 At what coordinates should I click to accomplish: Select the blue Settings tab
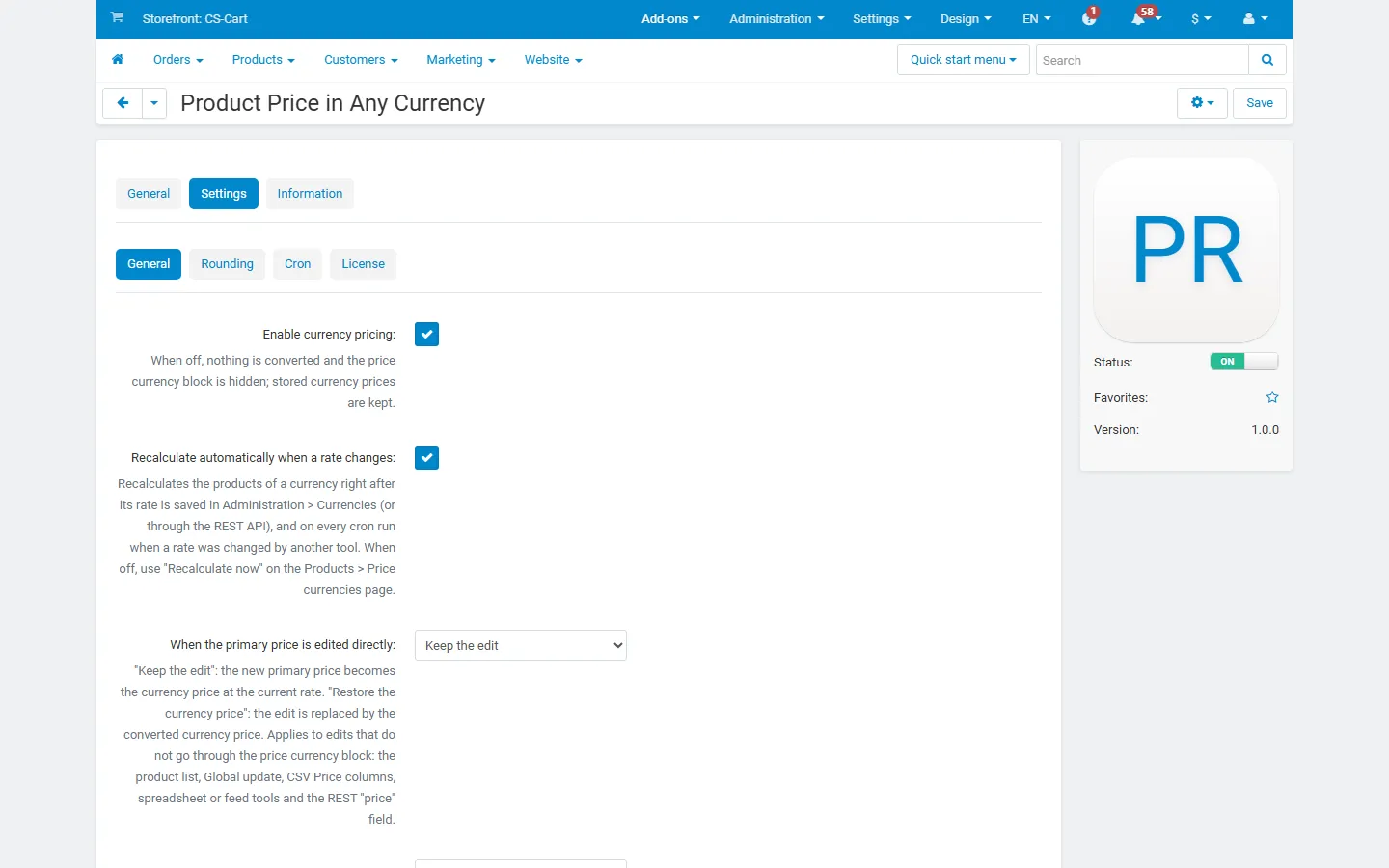coord(224,194)
